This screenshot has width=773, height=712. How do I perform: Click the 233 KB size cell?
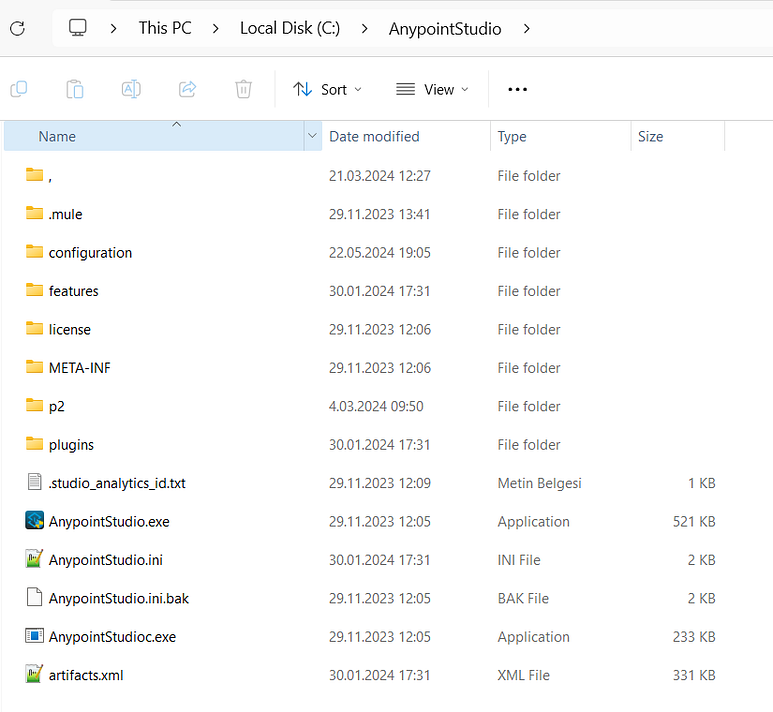(x=694, y=637)
